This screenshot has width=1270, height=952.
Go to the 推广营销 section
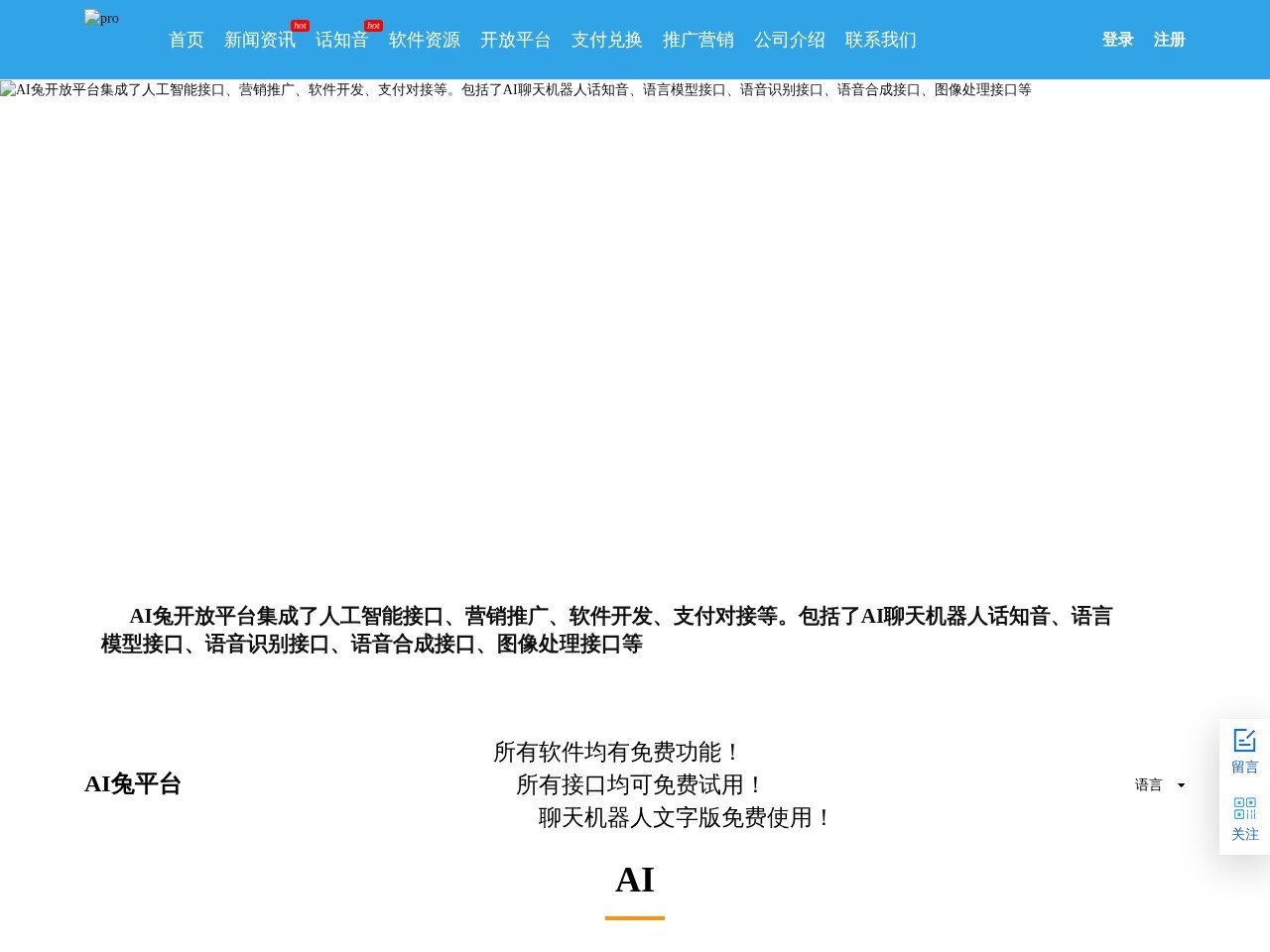(698, 40)
